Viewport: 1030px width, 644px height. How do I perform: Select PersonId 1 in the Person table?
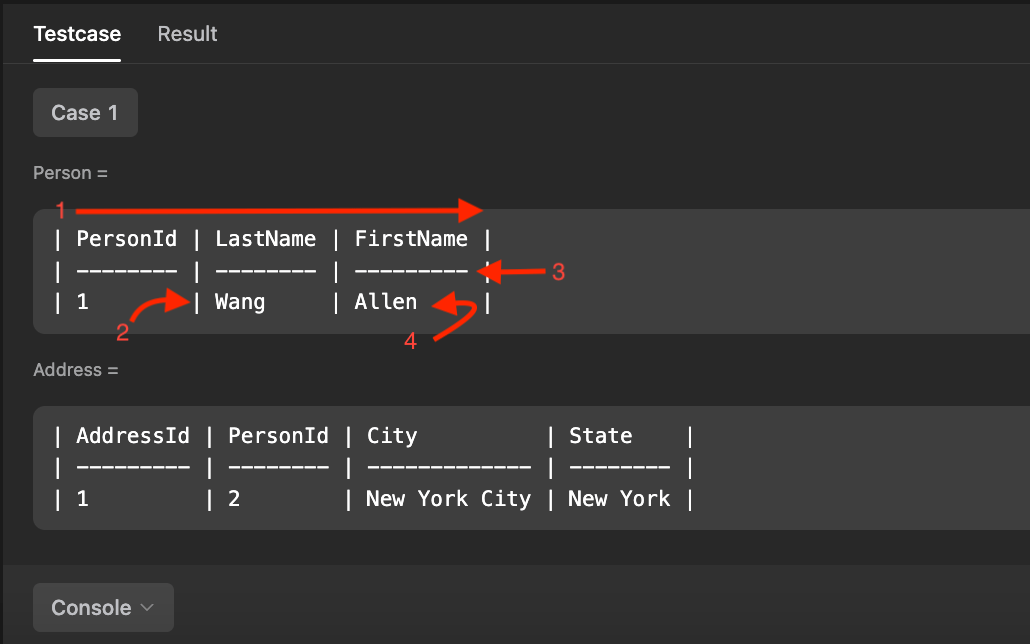82,301
